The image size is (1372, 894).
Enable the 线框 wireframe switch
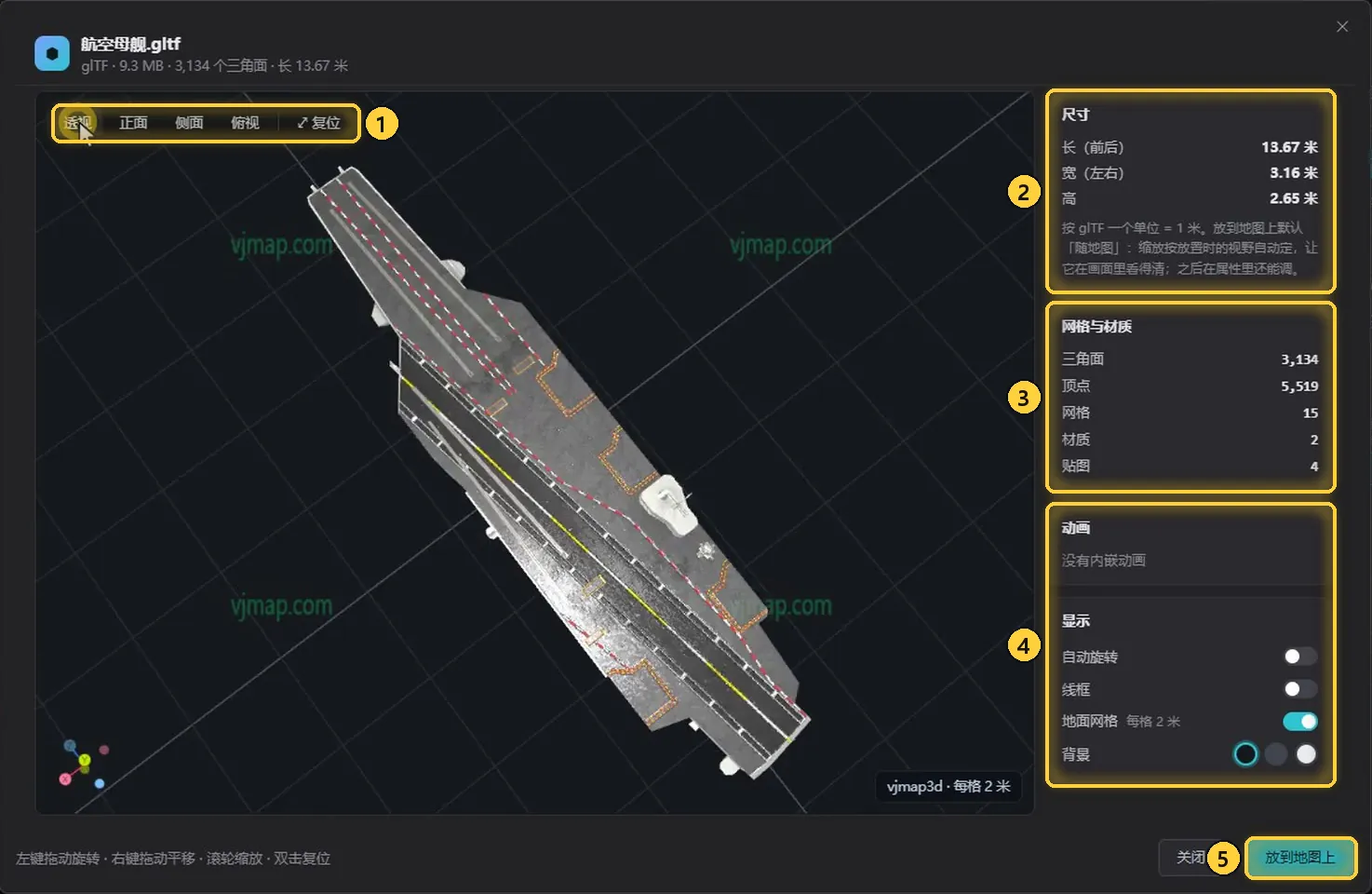coord(1299,689)
